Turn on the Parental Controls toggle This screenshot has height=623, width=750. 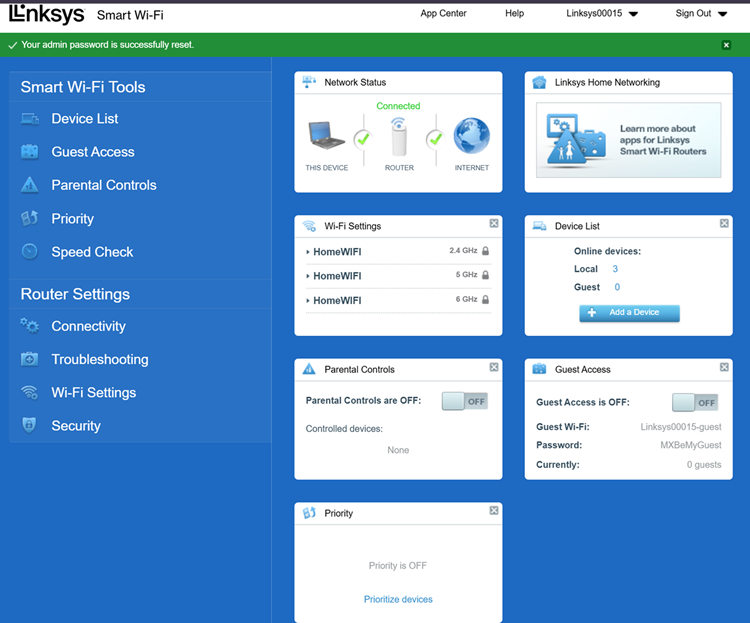coord(464,401)
